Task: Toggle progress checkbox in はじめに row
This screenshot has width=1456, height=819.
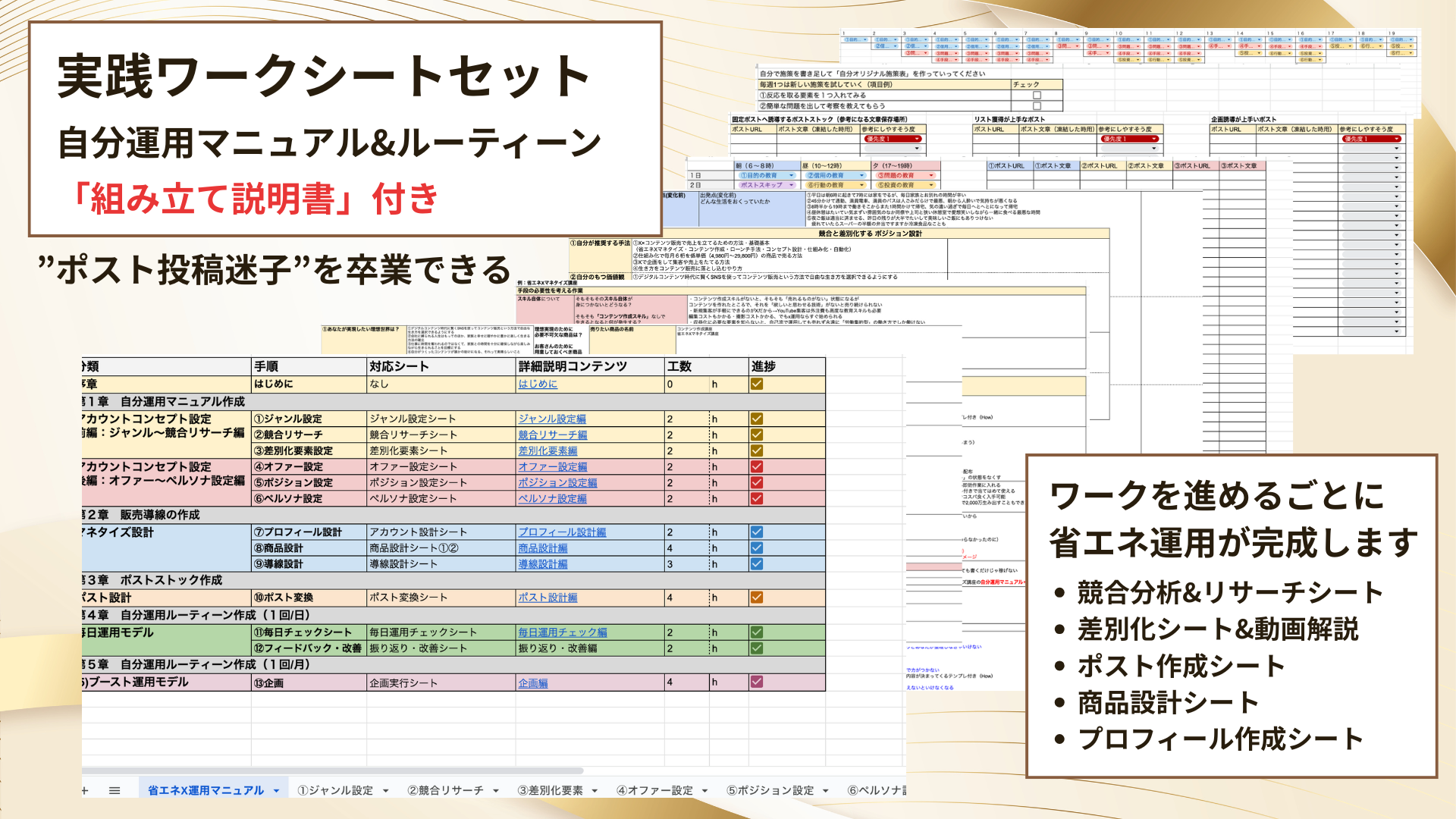Action: coord(757,384)
